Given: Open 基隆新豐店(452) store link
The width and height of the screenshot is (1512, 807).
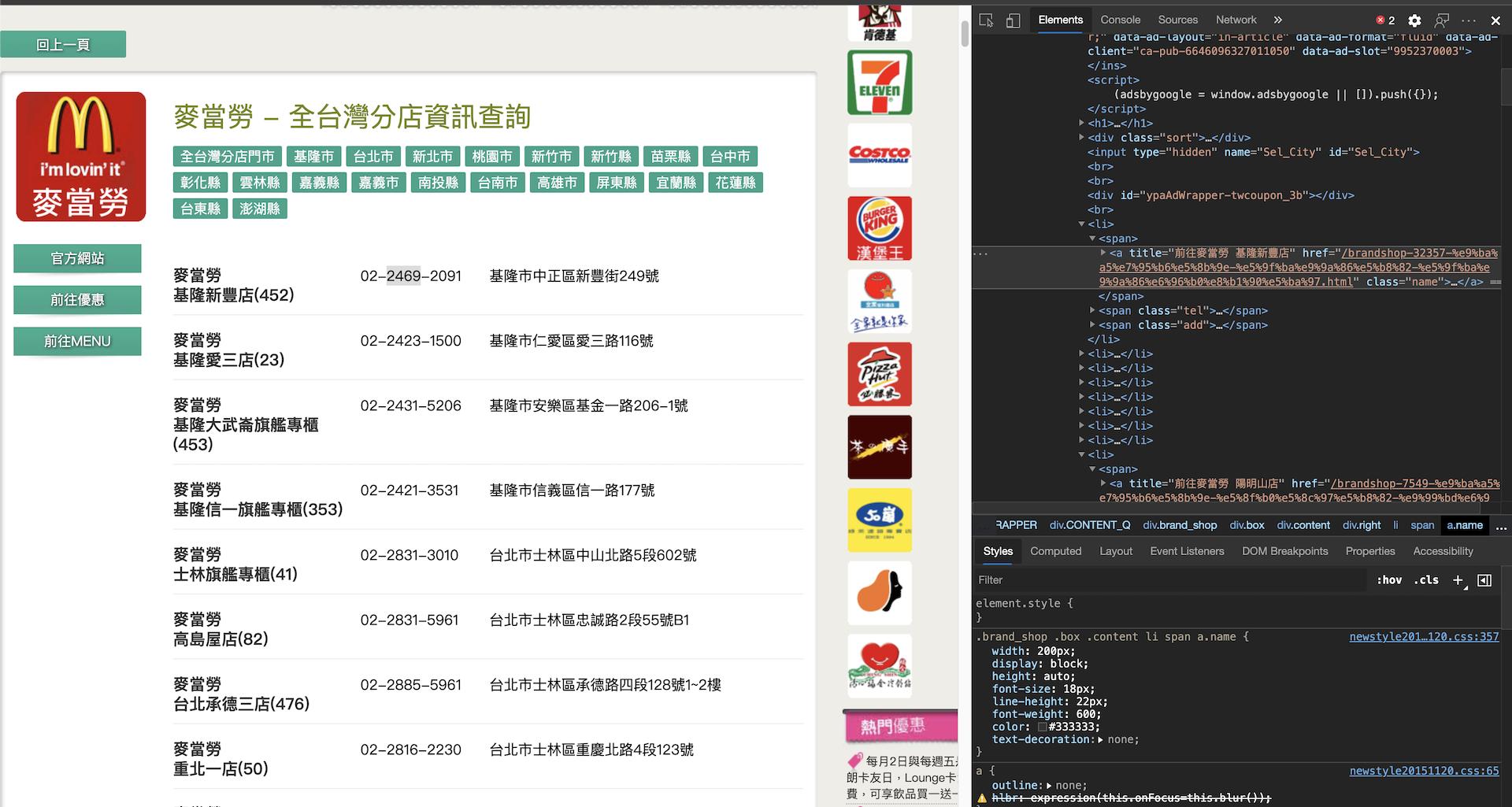Looking at the screenshot, I should [233, 285].
